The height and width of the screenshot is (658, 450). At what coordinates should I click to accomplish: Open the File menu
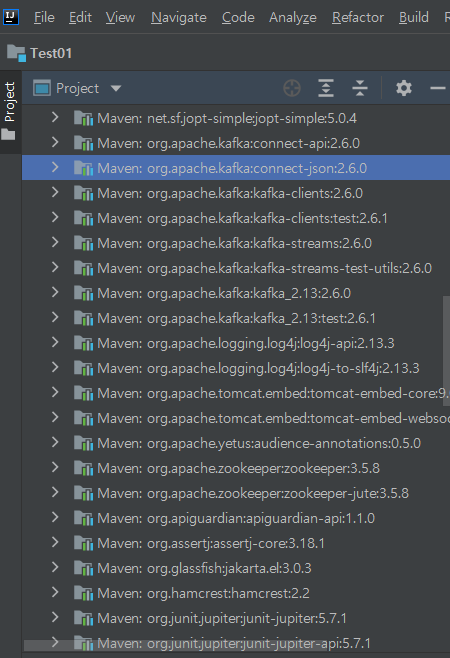pos(44,17)
